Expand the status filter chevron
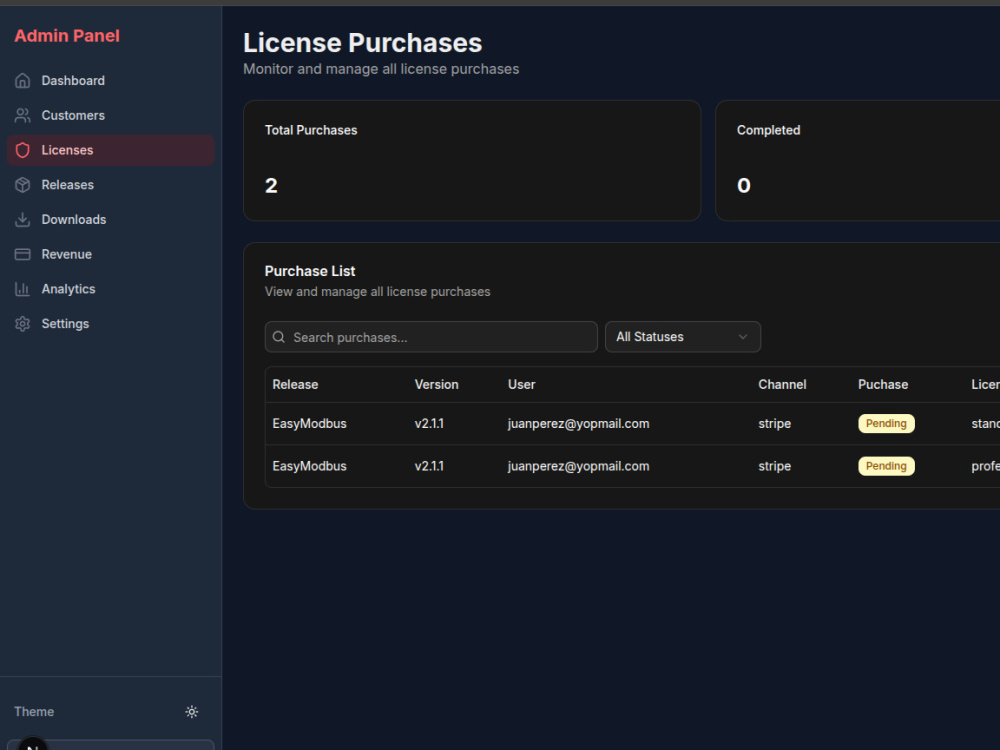This screenshot has width=1000, height=750. click(x=743, y=337)
